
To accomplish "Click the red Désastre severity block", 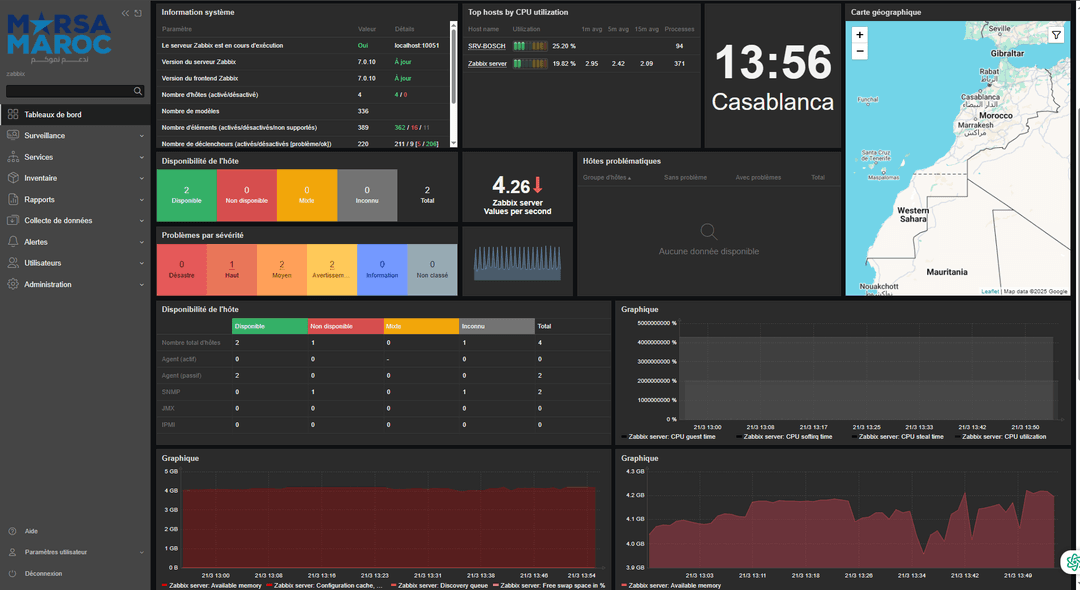I will [x=182, y=269].
